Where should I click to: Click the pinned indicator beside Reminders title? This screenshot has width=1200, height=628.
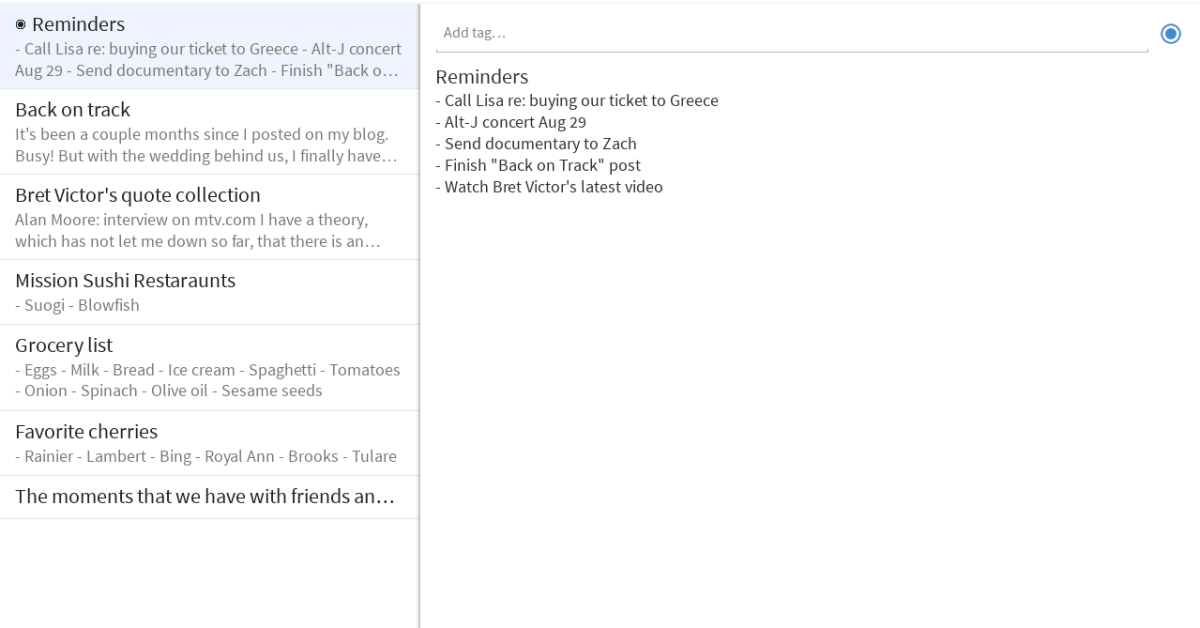[x=21, y=24]
